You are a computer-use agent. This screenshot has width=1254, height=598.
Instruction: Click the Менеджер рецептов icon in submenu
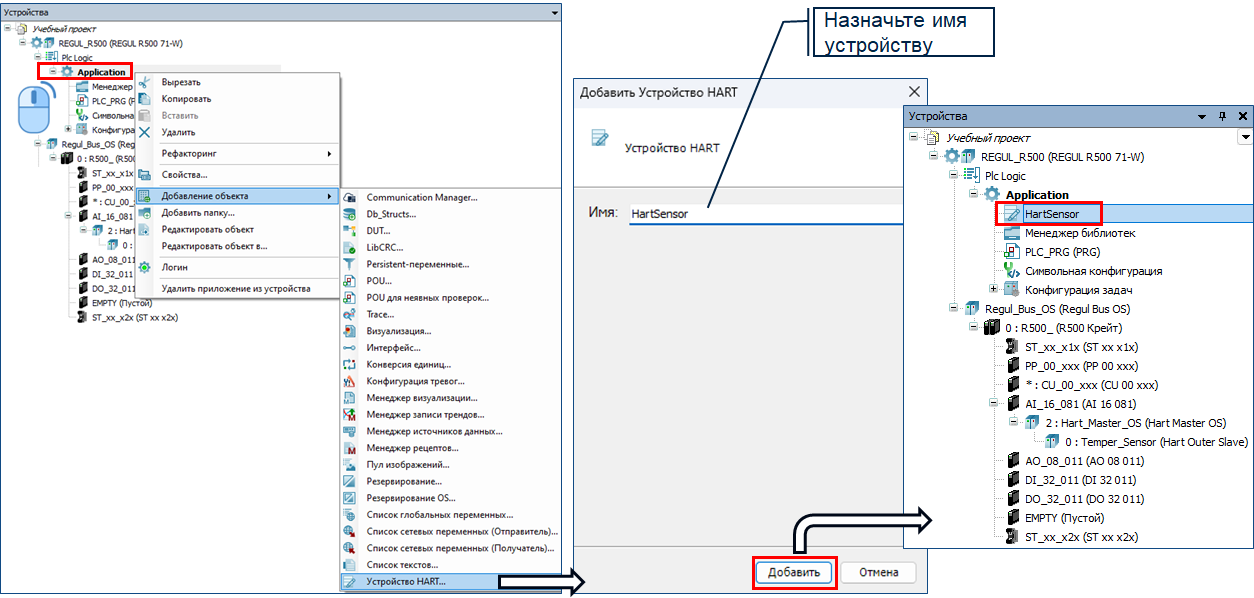tap(349, 448)
